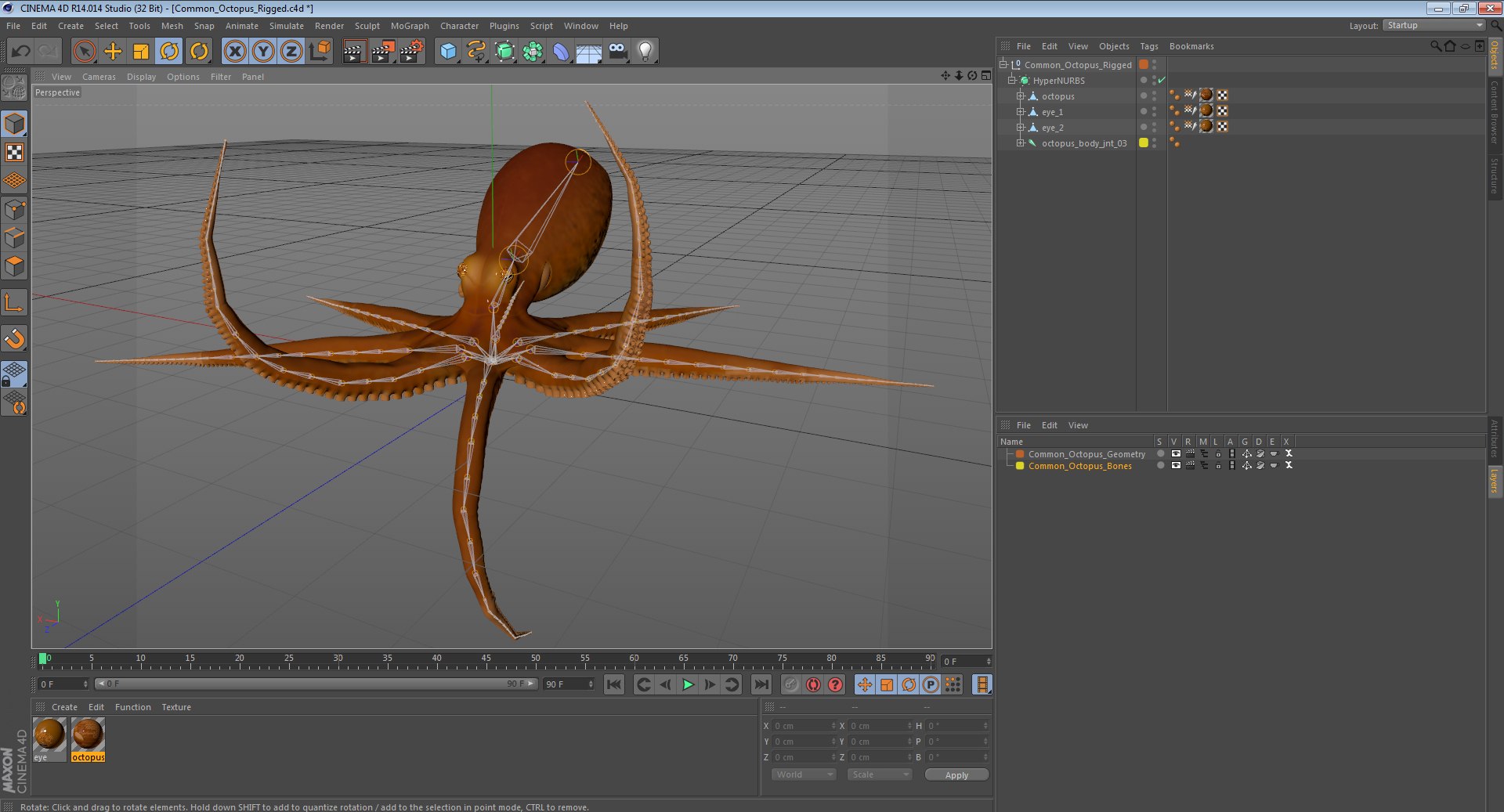Screen dimensions: 1504x812
Task: Switch to Polygons mode
Action: click(x=14, y=266)
